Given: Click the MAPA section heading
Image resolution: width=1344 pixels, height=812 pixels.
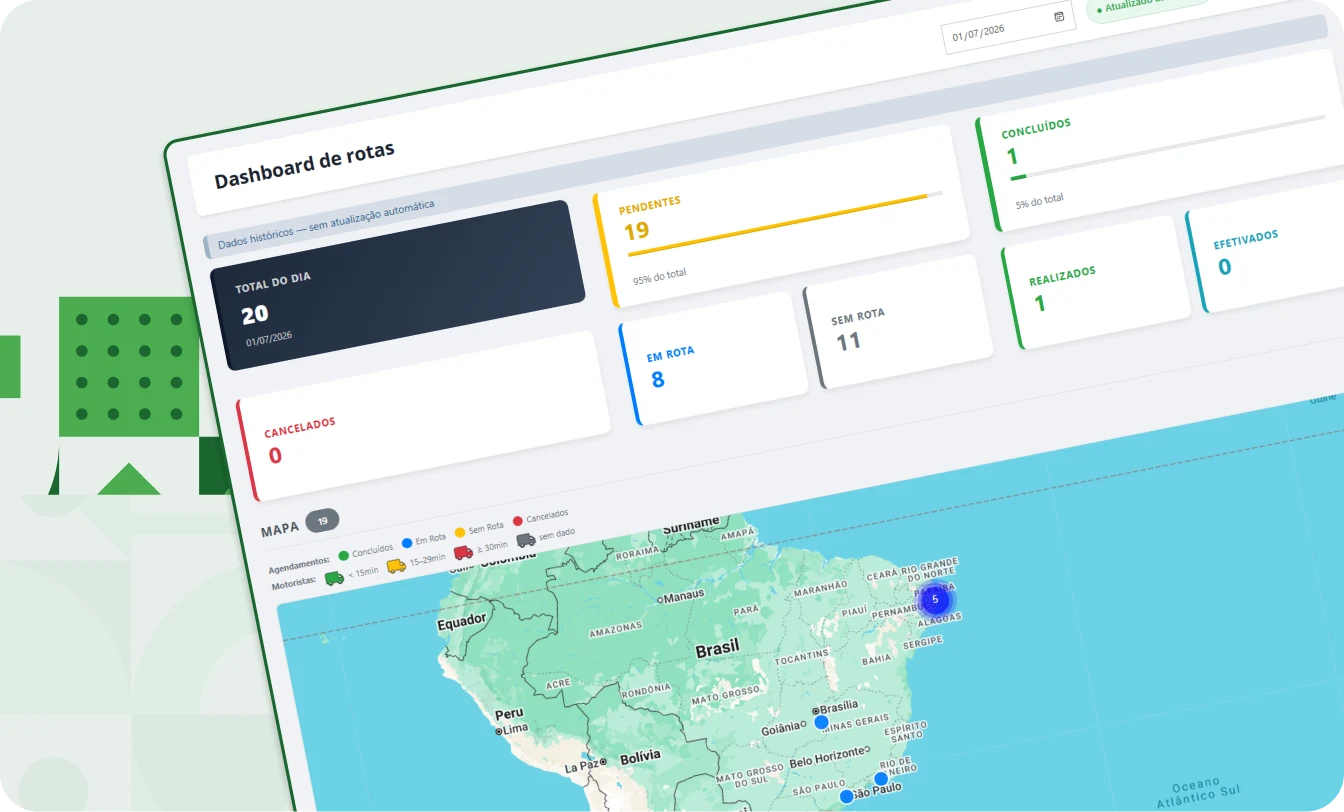Looking at the screenshot, I should click(x=280, y=530).
